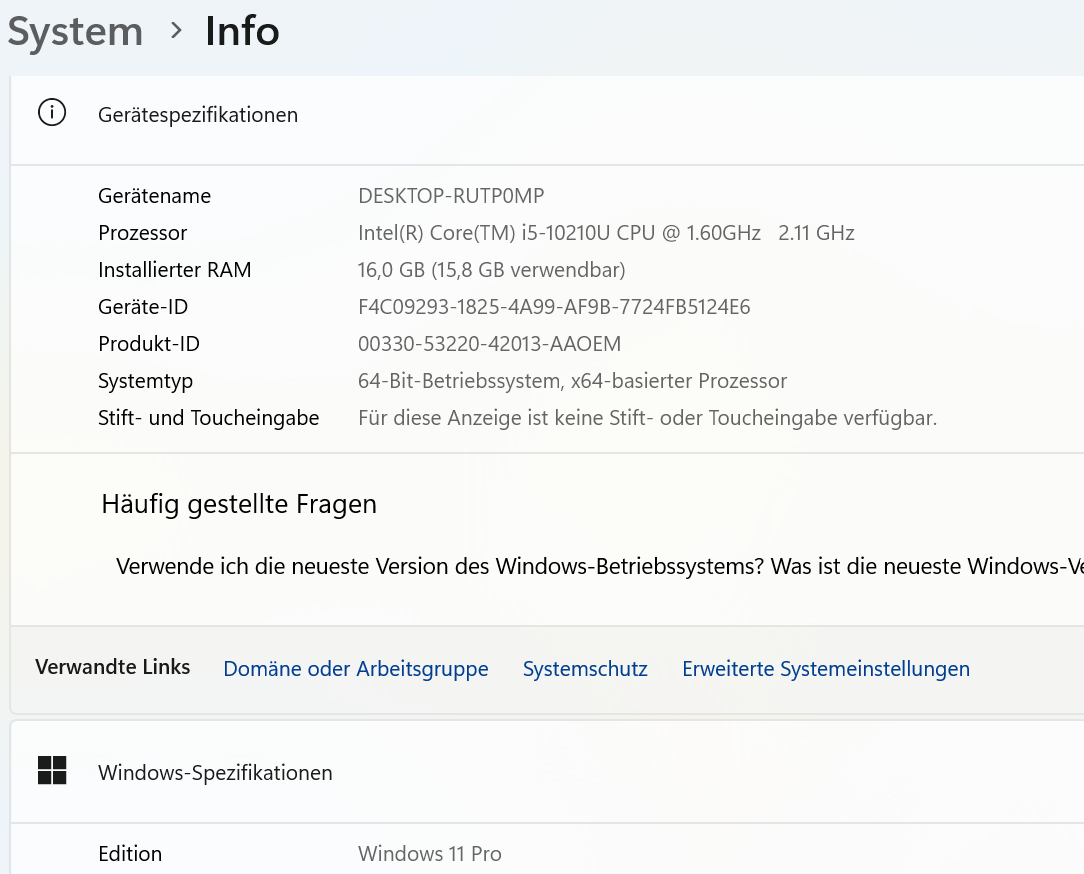Select processor value Intel Core i5-10210U
The width and height of the screenshot is (1084, 874).
(x=606, y=233)
